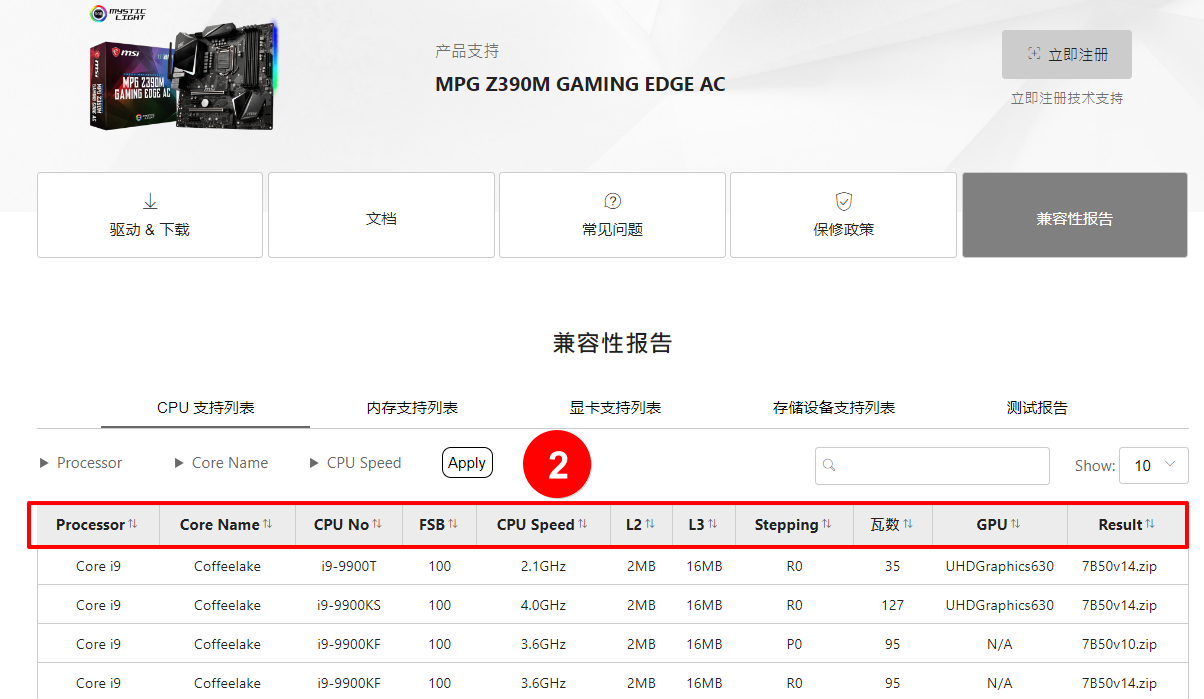
Task: Open the 测试报告 tab
Action: [1038, 407]
